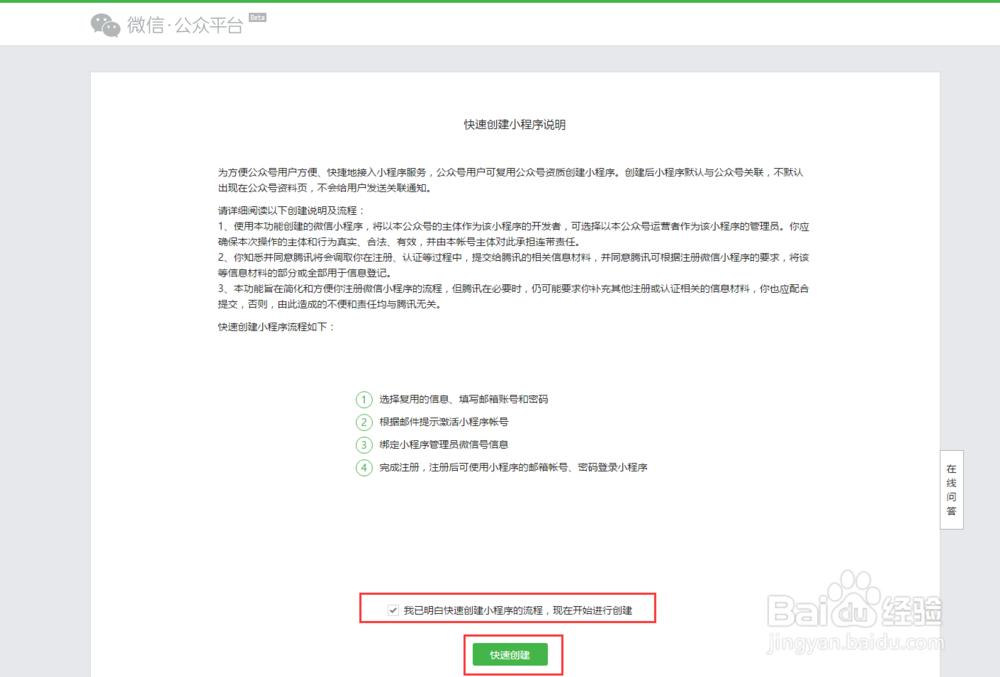The image size is (1000, 677).
Task: Select step circle ③ in the flow list
Action: pos(364,444)
